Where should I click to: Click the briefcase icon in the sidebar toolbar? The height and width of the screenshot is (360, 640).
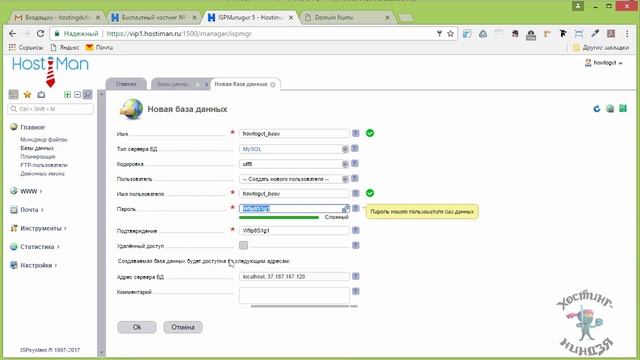click(41, 95)
